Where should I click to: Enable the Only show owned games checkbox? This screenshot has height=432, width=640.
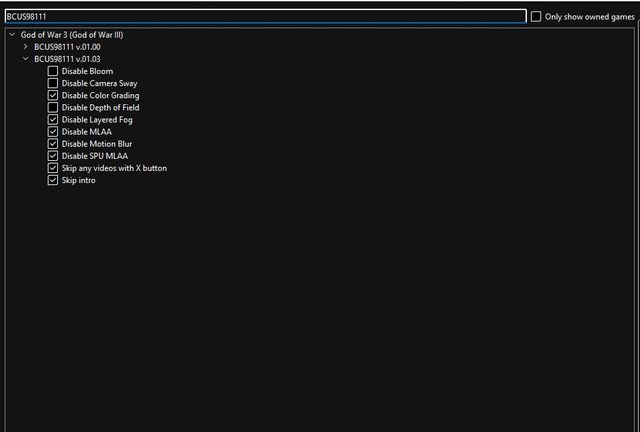(536, 17)
